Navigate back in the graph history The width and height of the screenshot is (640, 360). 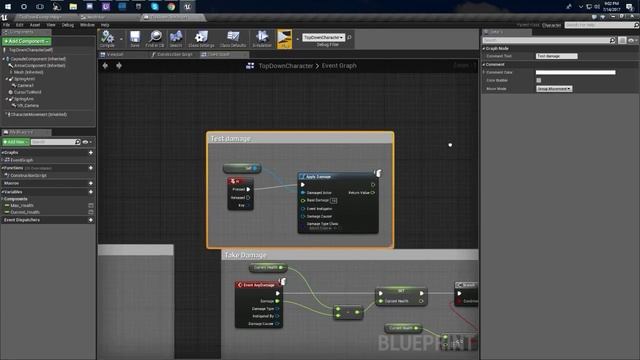(105, 65)
